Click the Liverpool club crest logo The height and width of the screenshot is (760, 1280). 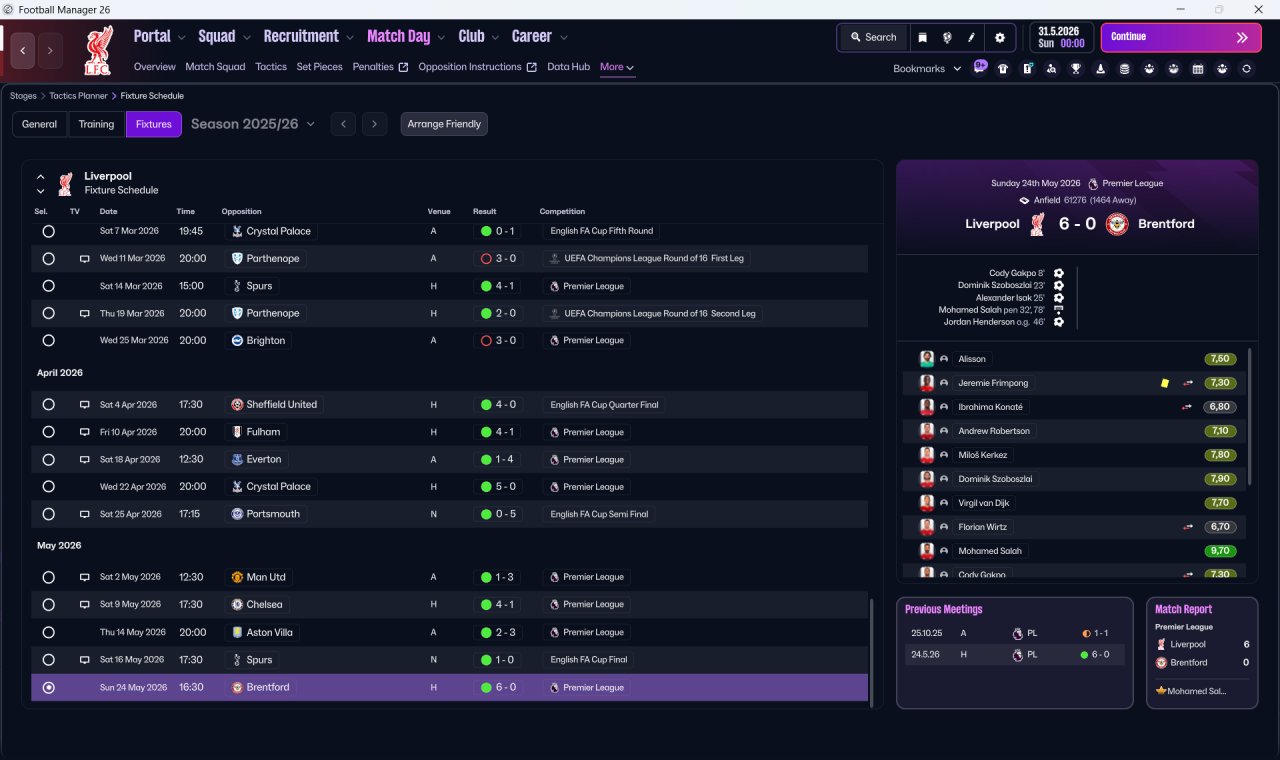tap(98, 50)
